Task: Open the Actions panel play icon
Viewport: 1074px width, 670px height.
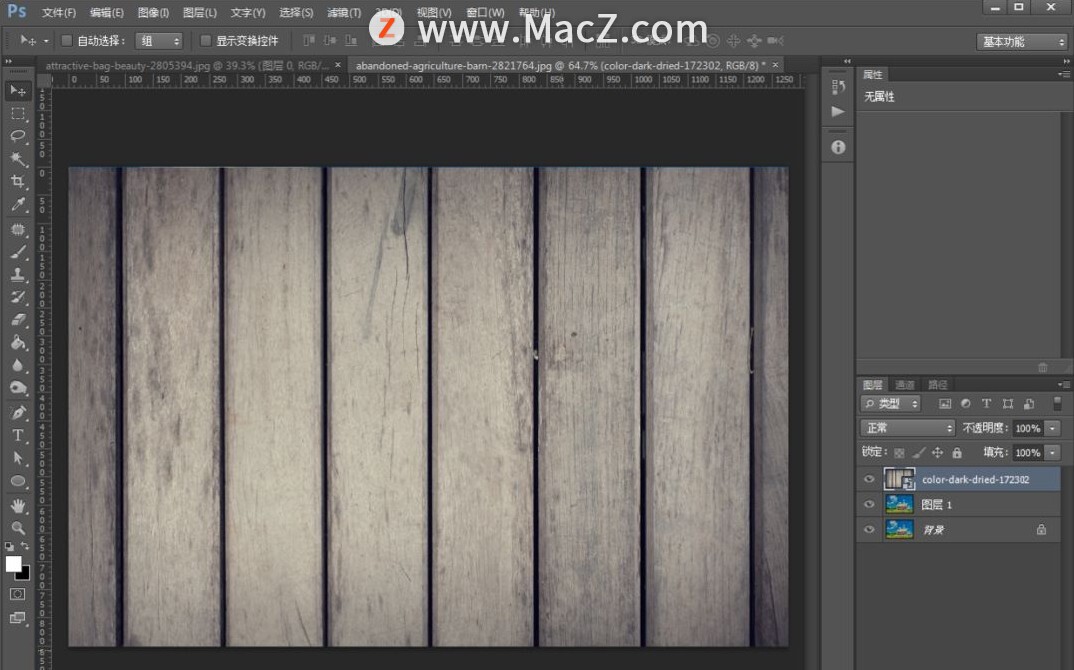Action: [x=838, y=111]
